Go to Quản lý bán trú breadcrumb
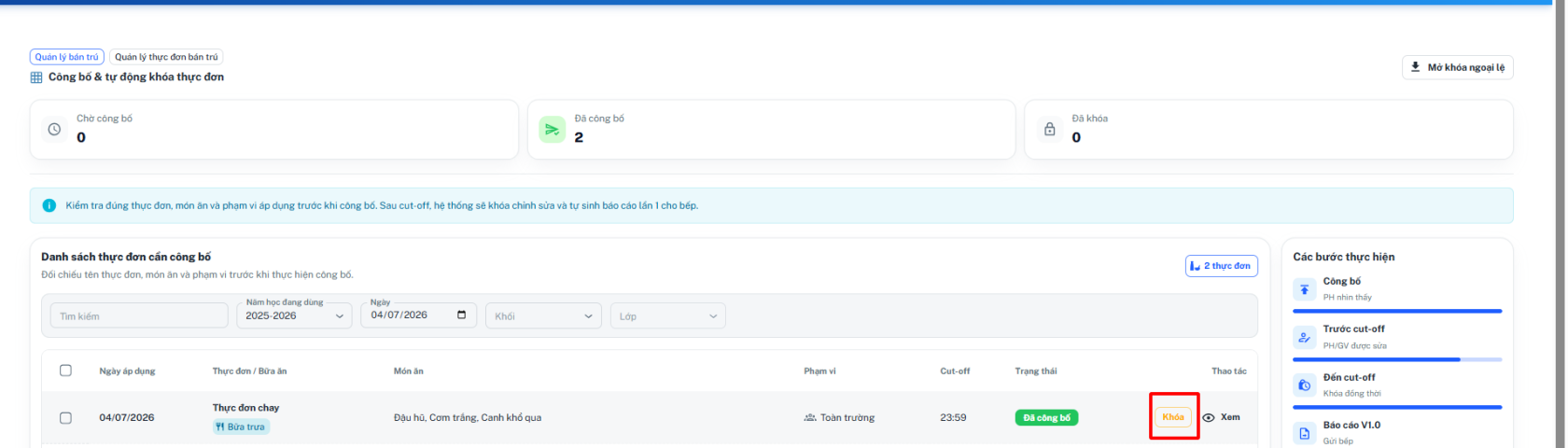 coord(67,57)
